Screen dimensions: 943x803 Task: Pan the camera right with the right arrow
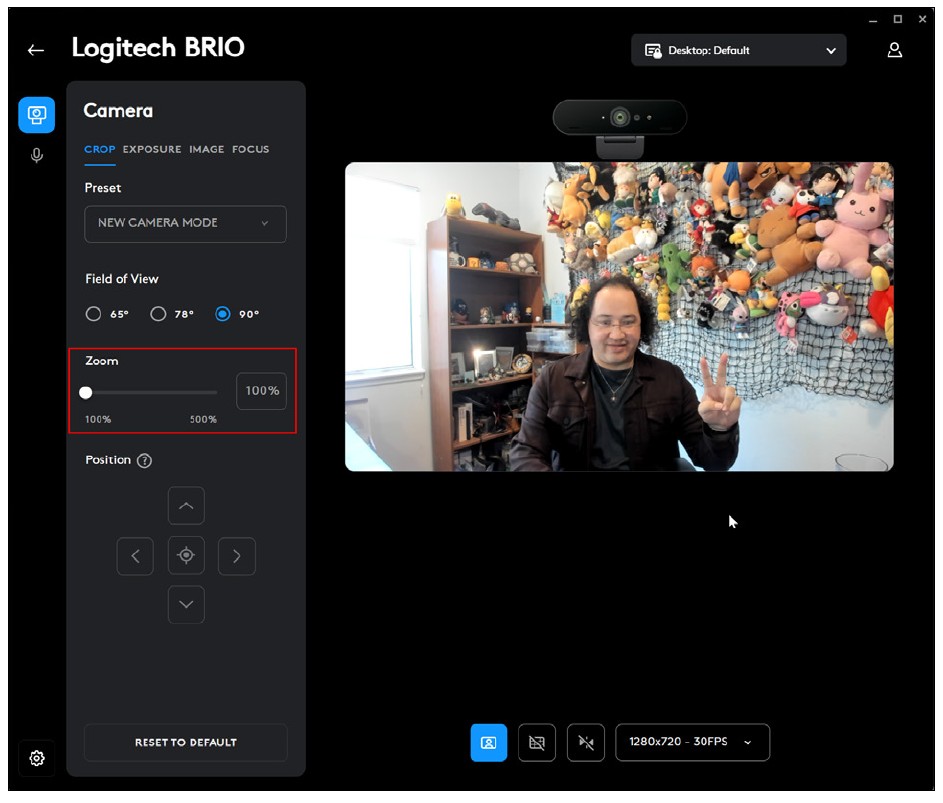(x=237, y=556)
